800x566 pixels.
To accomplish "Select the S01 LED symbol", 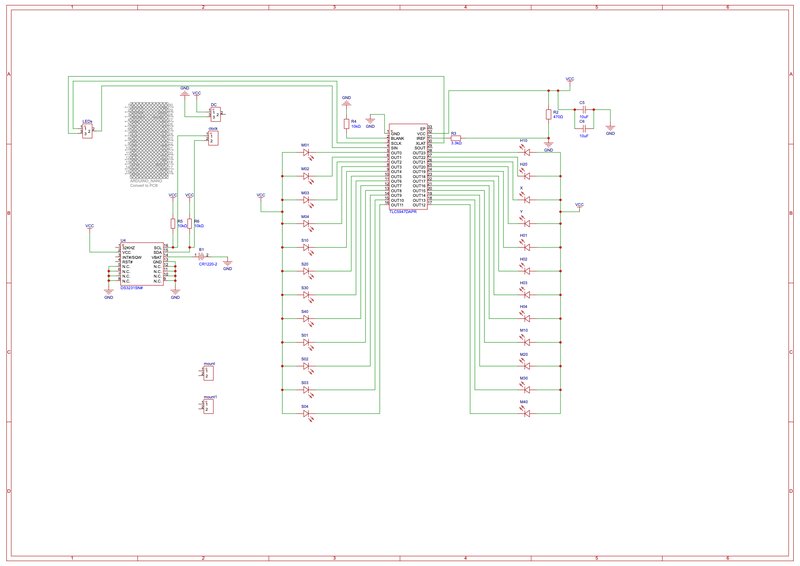I will [x=307, y=342].
